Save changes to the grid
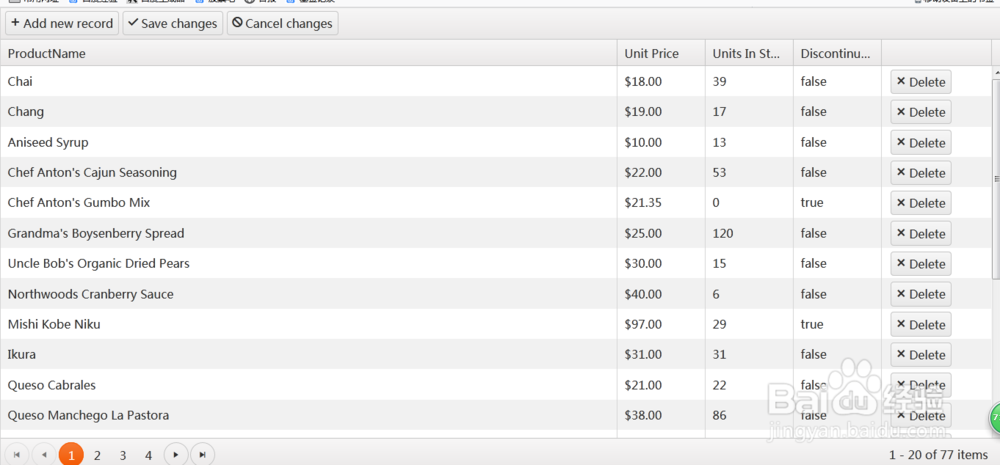The height and width of the screenshot is (465, 1000). tap(173, 23)
